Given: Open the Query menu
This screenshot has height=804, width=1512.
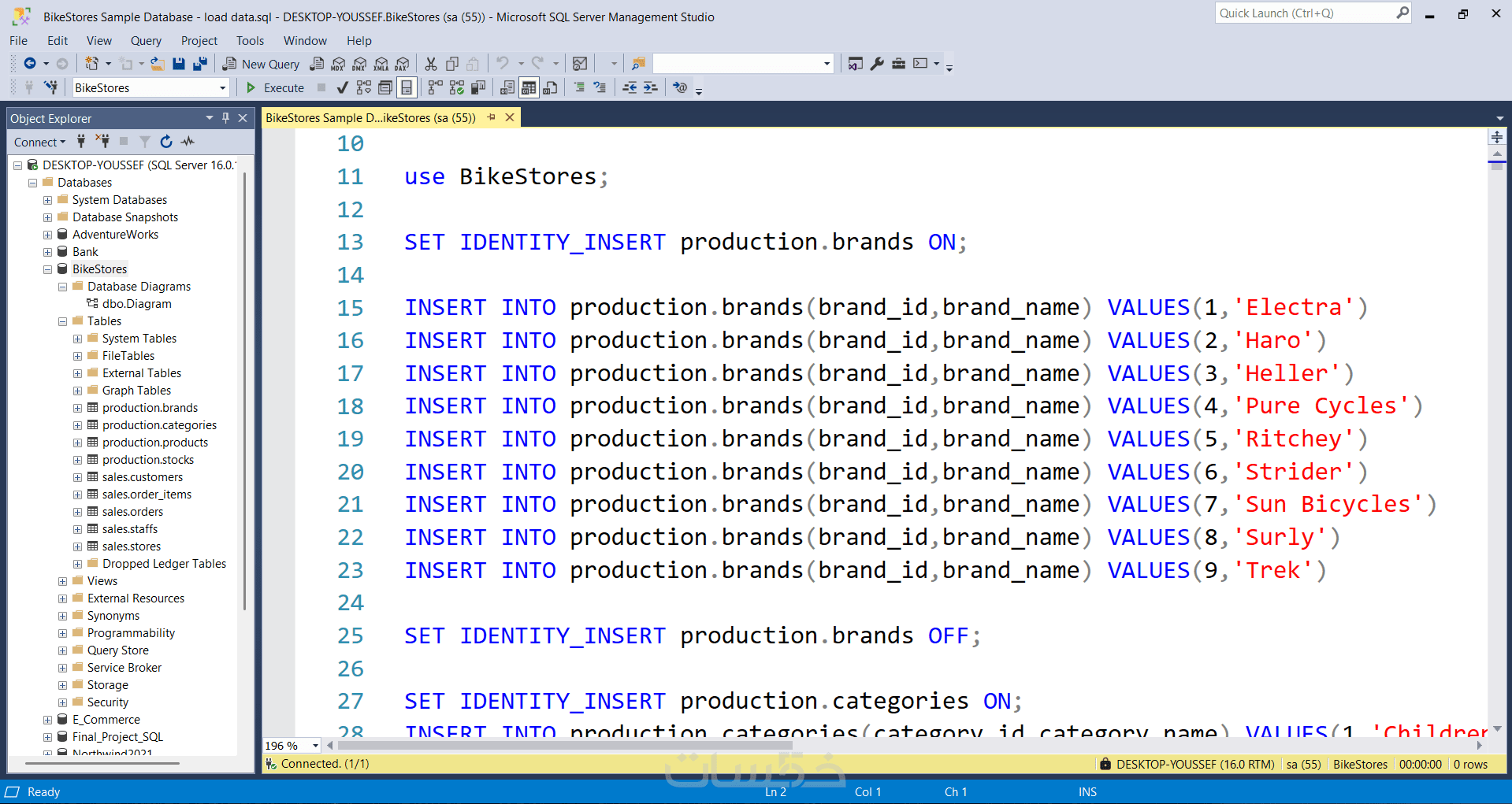Looking at the screenshot, I should tap(146, 41).
